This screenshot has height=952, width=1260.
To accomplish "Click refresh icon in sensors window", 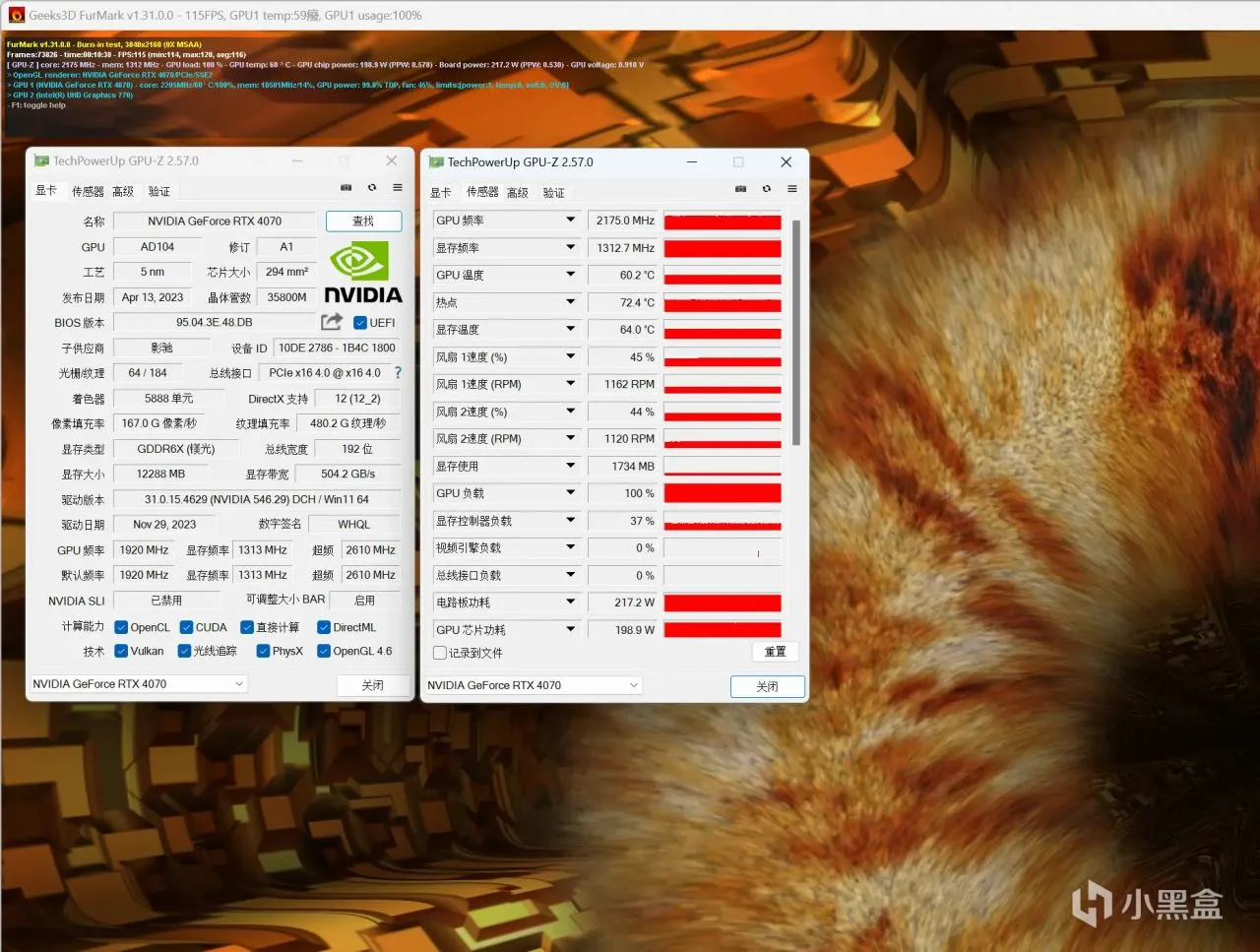I will click(766, 189).
